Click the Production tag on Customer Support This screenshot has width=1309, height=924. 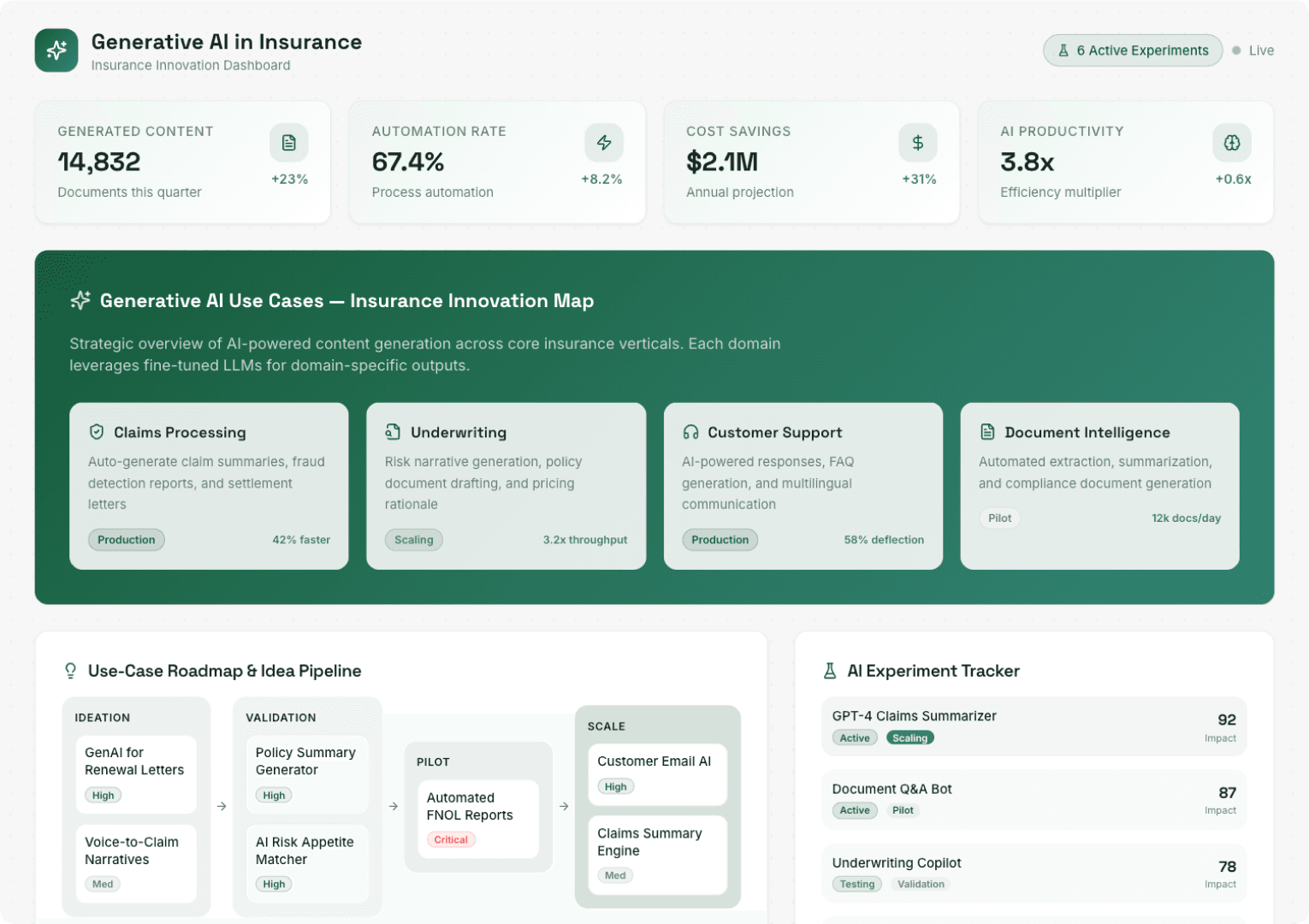pyautogui.click(x=720, y=540)
